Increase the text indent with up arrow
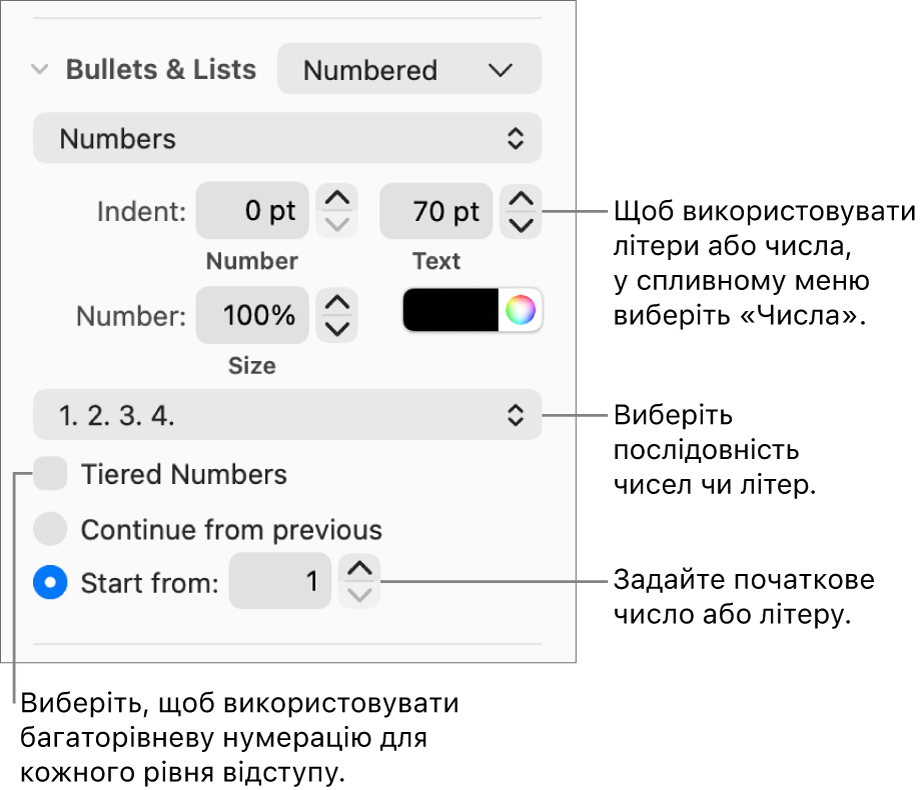 (521, 199)
